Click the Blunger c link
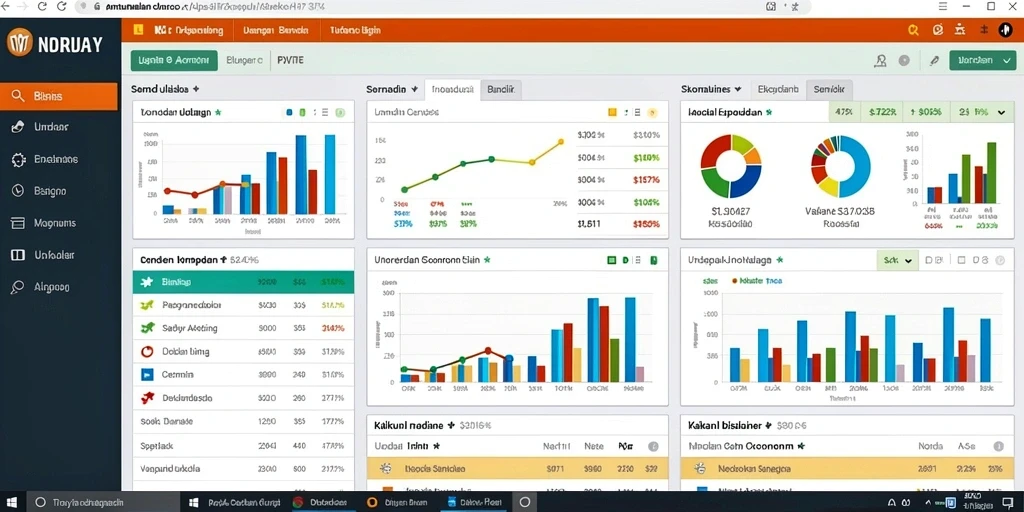Screen dimensions: 1024x512 [245, 60]
